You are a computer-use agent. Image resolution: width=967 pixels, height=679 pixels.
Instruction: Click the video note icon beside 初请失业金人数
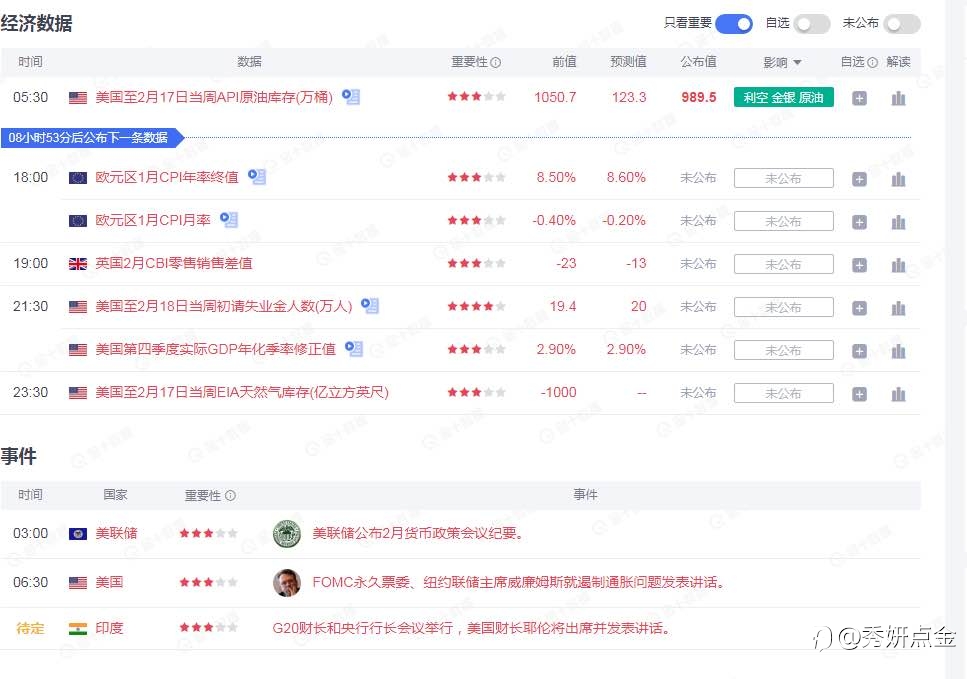click(369, 305)
